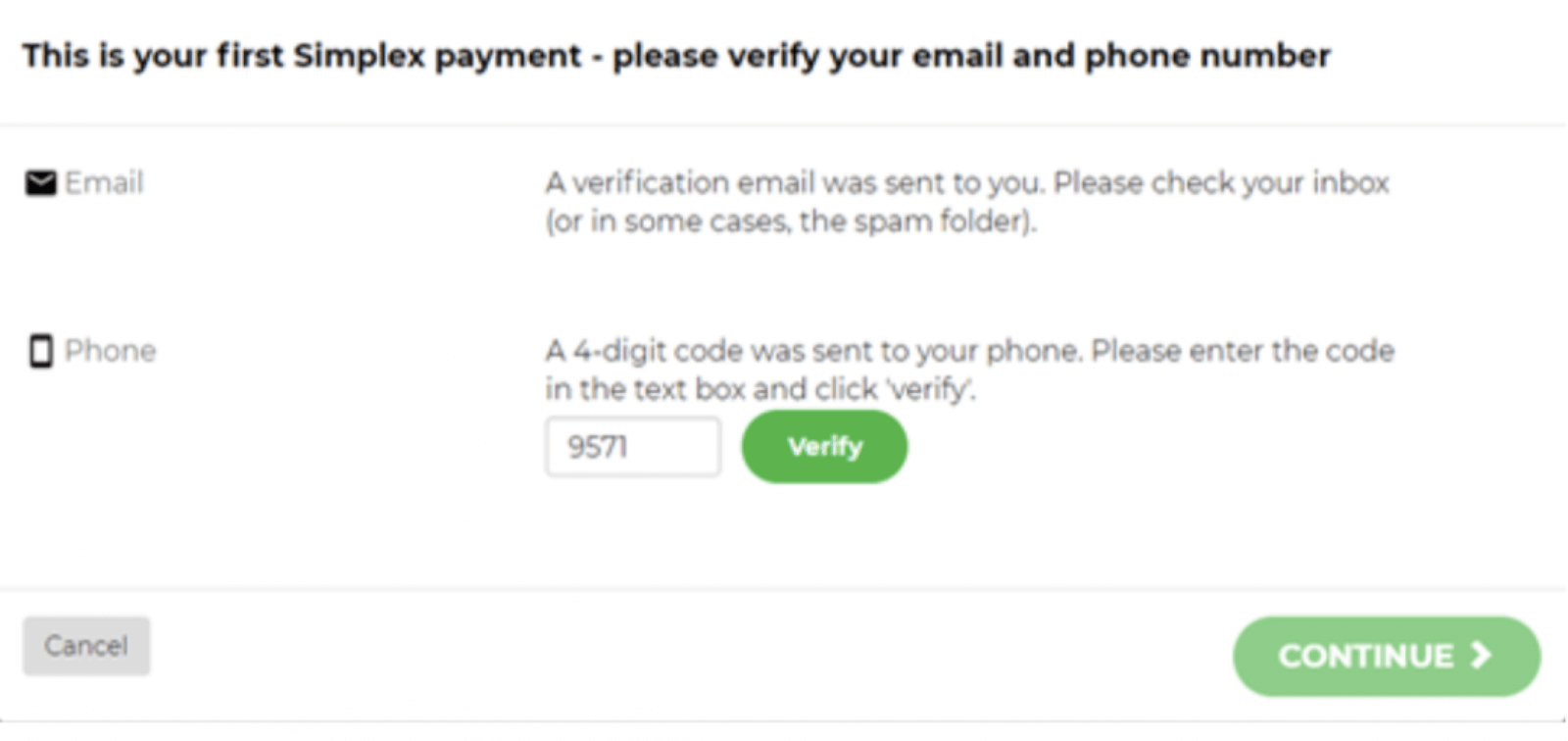The width and height of the screenshot is (1568, 741).
Task: Click the Email label text
Action: click(104, 183)
